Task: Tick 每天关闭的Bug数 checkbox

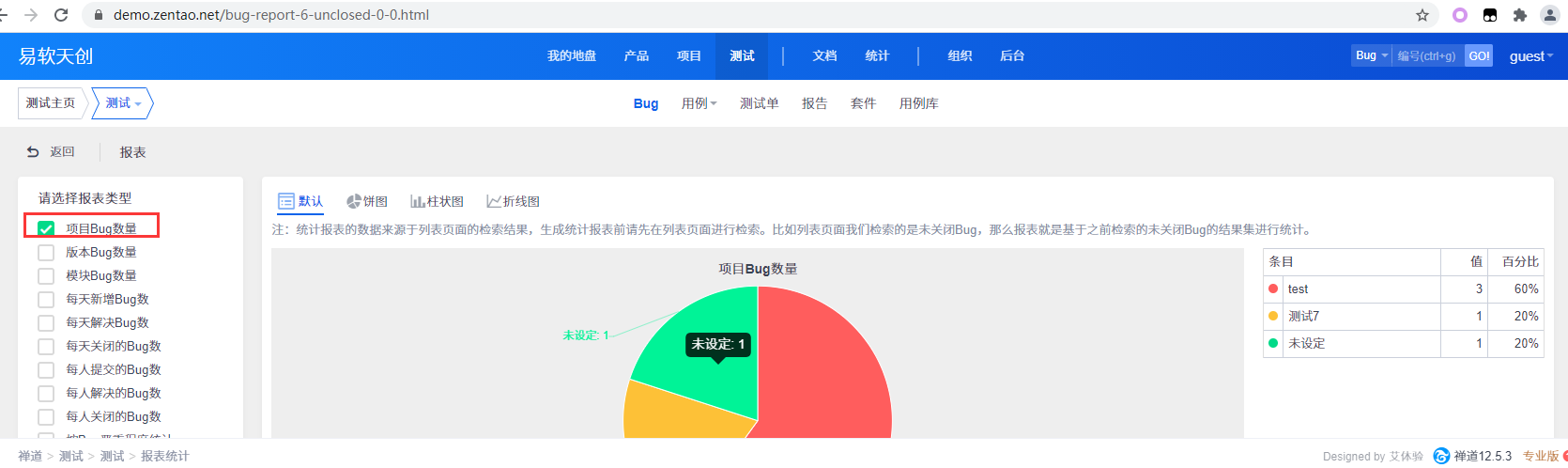Action: 46,346
